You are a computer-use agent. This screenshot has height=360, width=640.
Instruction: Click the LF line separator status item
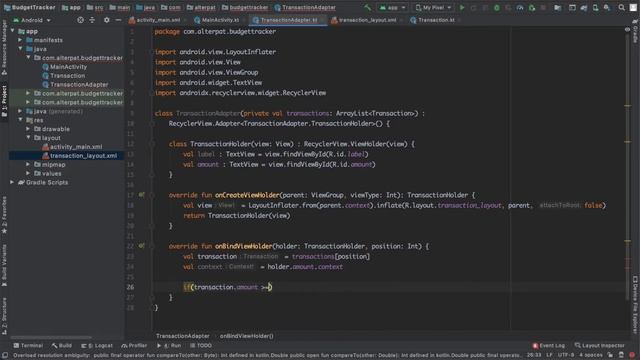[549, 355]
